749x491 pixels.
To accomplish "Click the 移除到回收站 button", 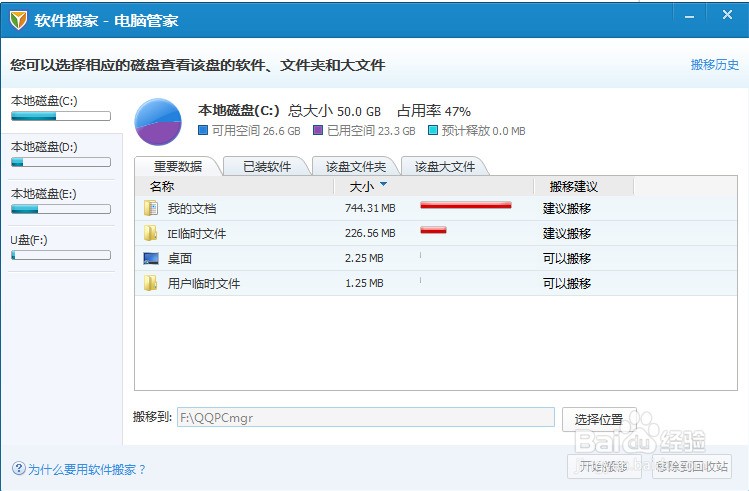I will coord(692,466).
